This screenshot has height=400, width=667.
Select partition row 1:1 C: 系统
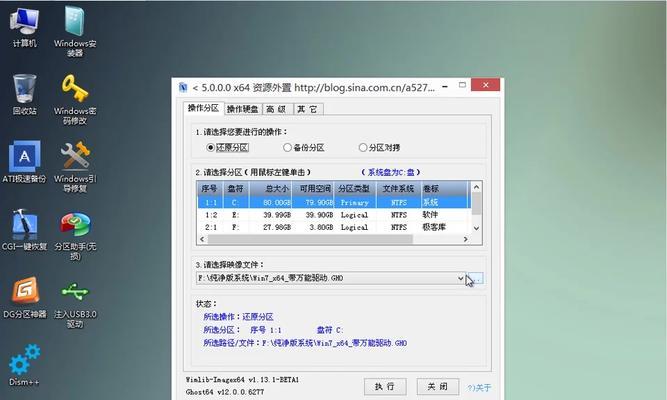[334, 202]
